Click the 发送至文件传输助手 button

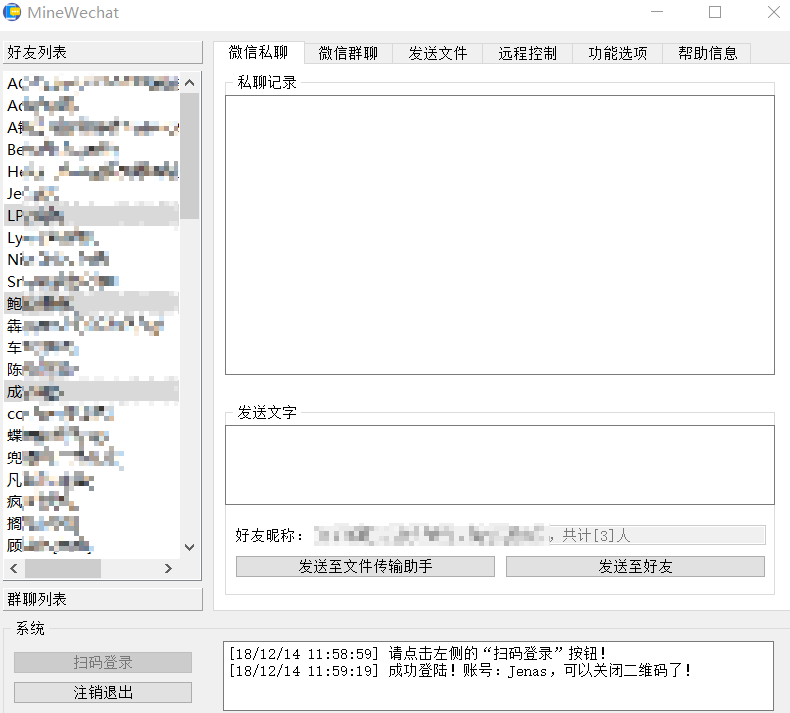click(x=365, y=566)
